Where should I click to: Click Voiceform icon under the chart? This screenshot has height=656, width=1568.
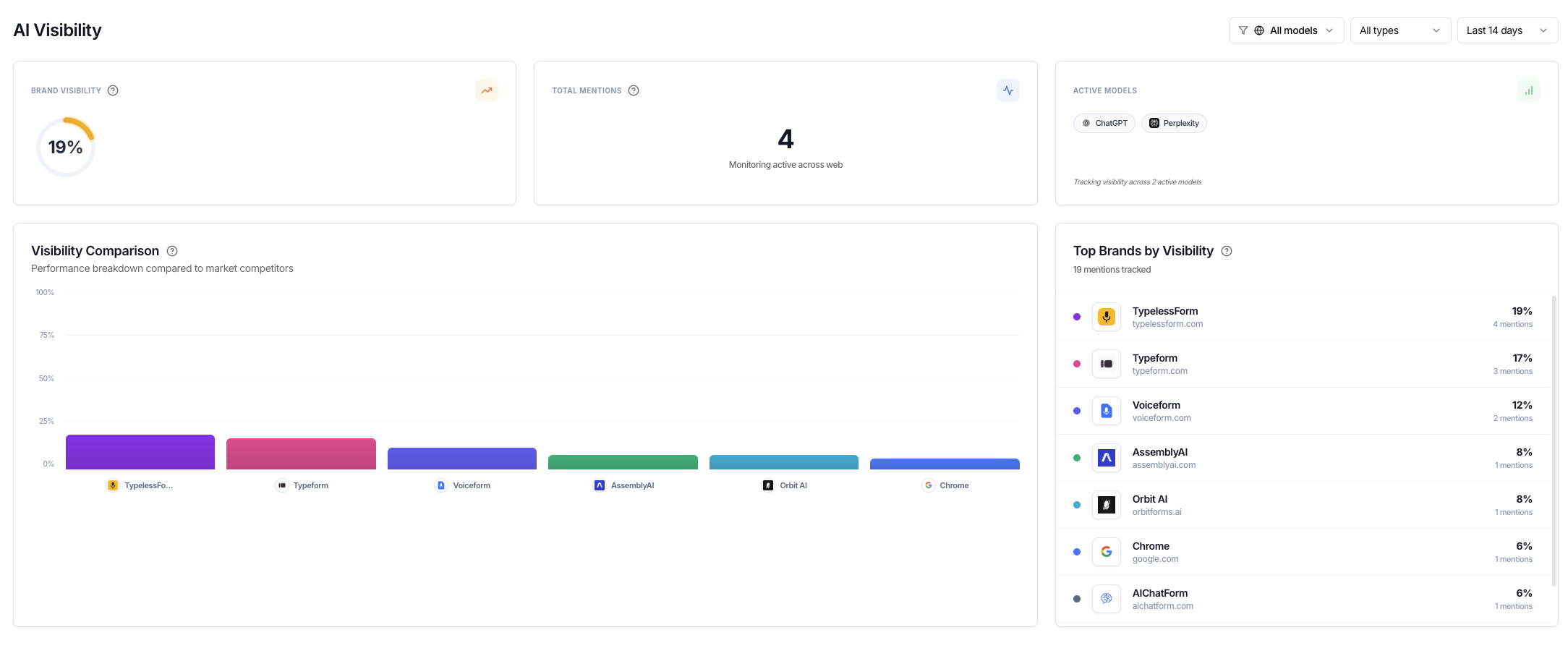(x=441, y=485)
